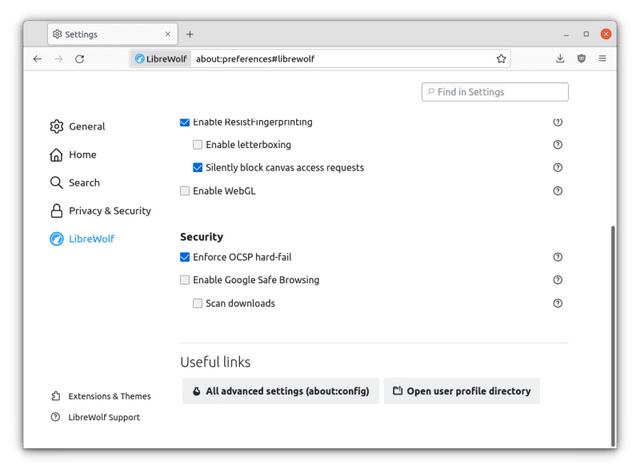Toggle Enable ResistFingerprinting checkbox
640x473 pixels.
pyautogui.click(x=185, y=122)
